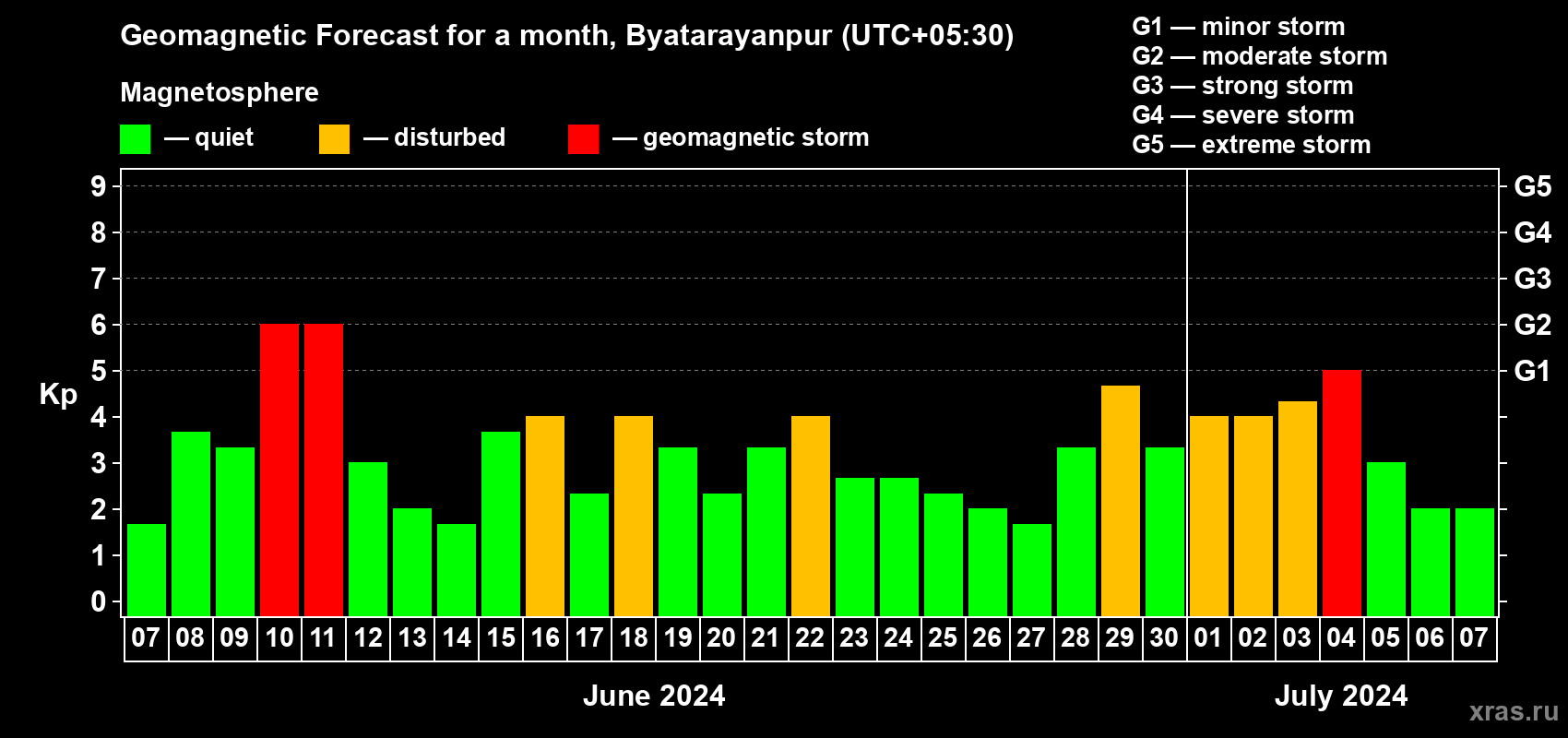The height and width of the screenshot is (738, 1568).
Task: Select the red bar for July 04
Action: (1342, 494)
